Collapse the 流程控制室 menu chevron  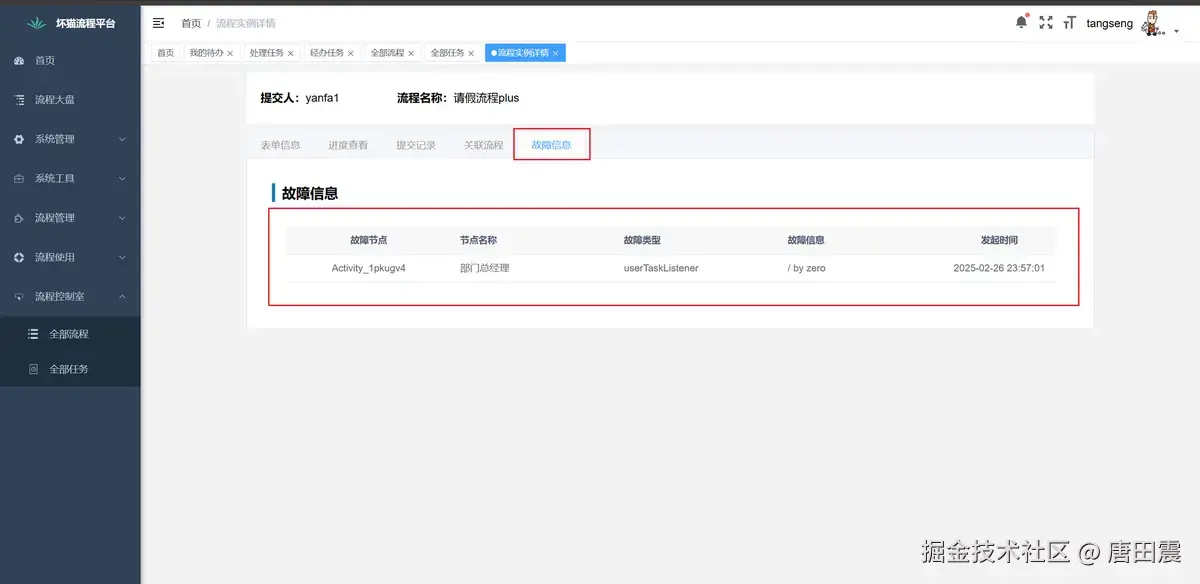click(122, 297)
